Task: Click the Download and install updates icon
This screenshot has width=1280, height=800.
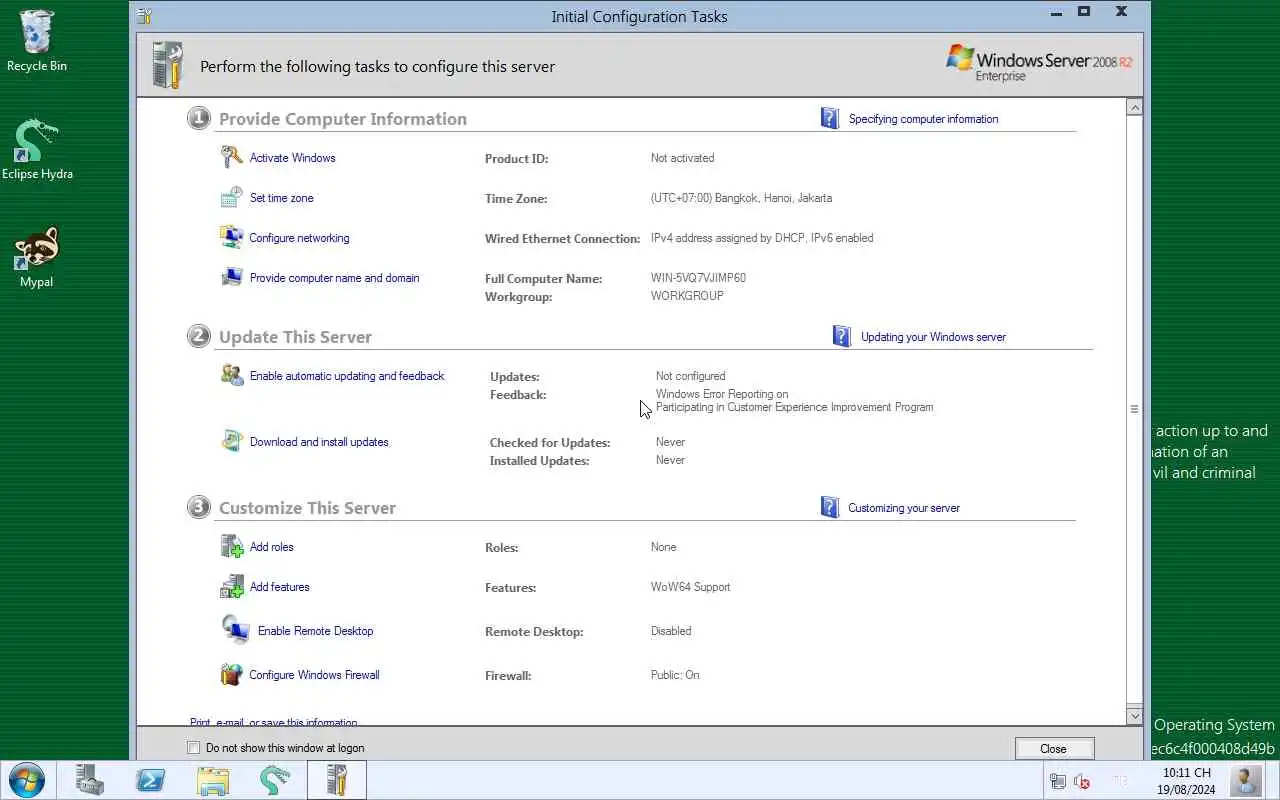Action: coord(232,441)
